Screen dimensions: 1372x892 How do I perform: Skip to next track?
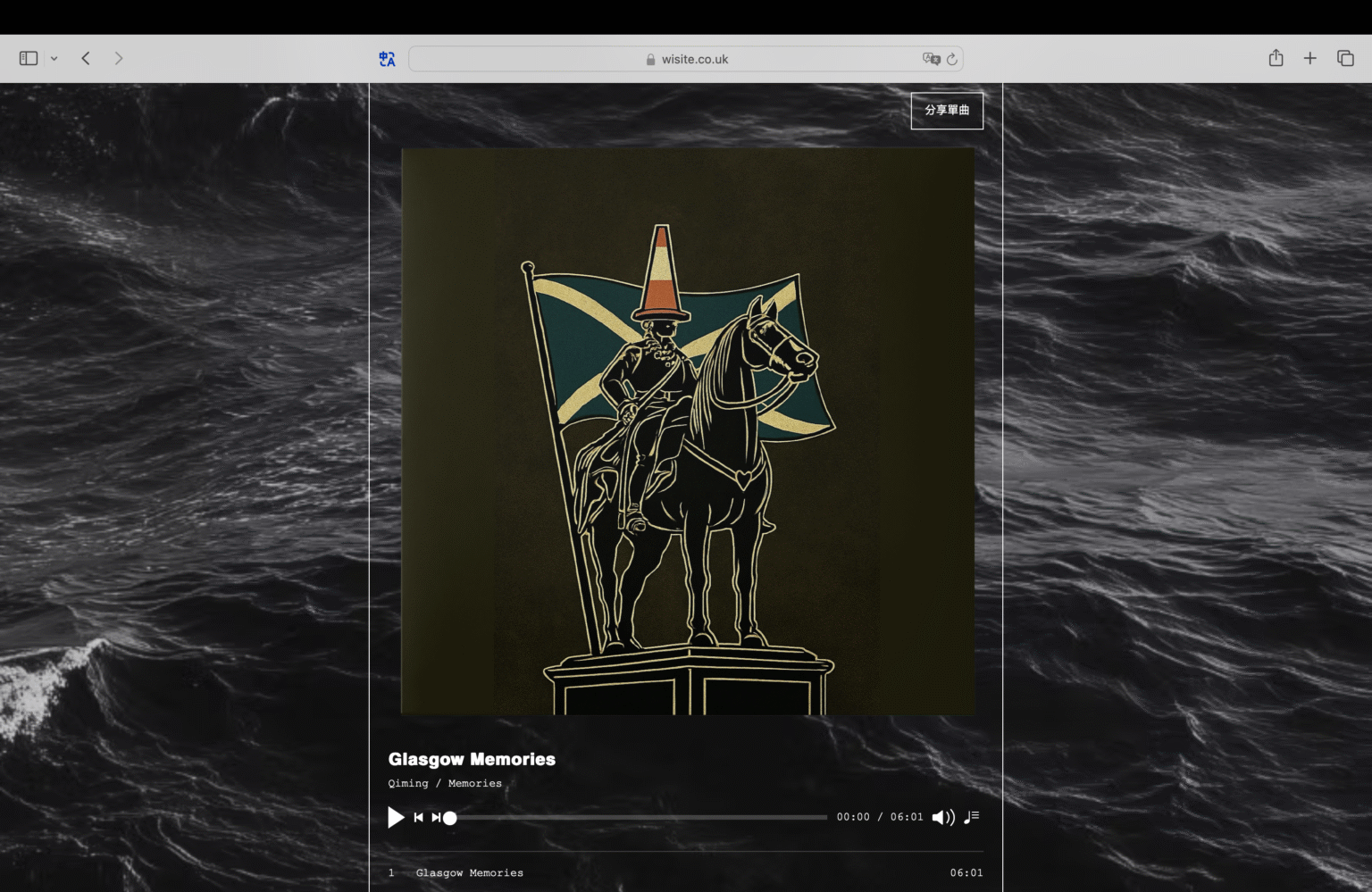pos(436,817)
